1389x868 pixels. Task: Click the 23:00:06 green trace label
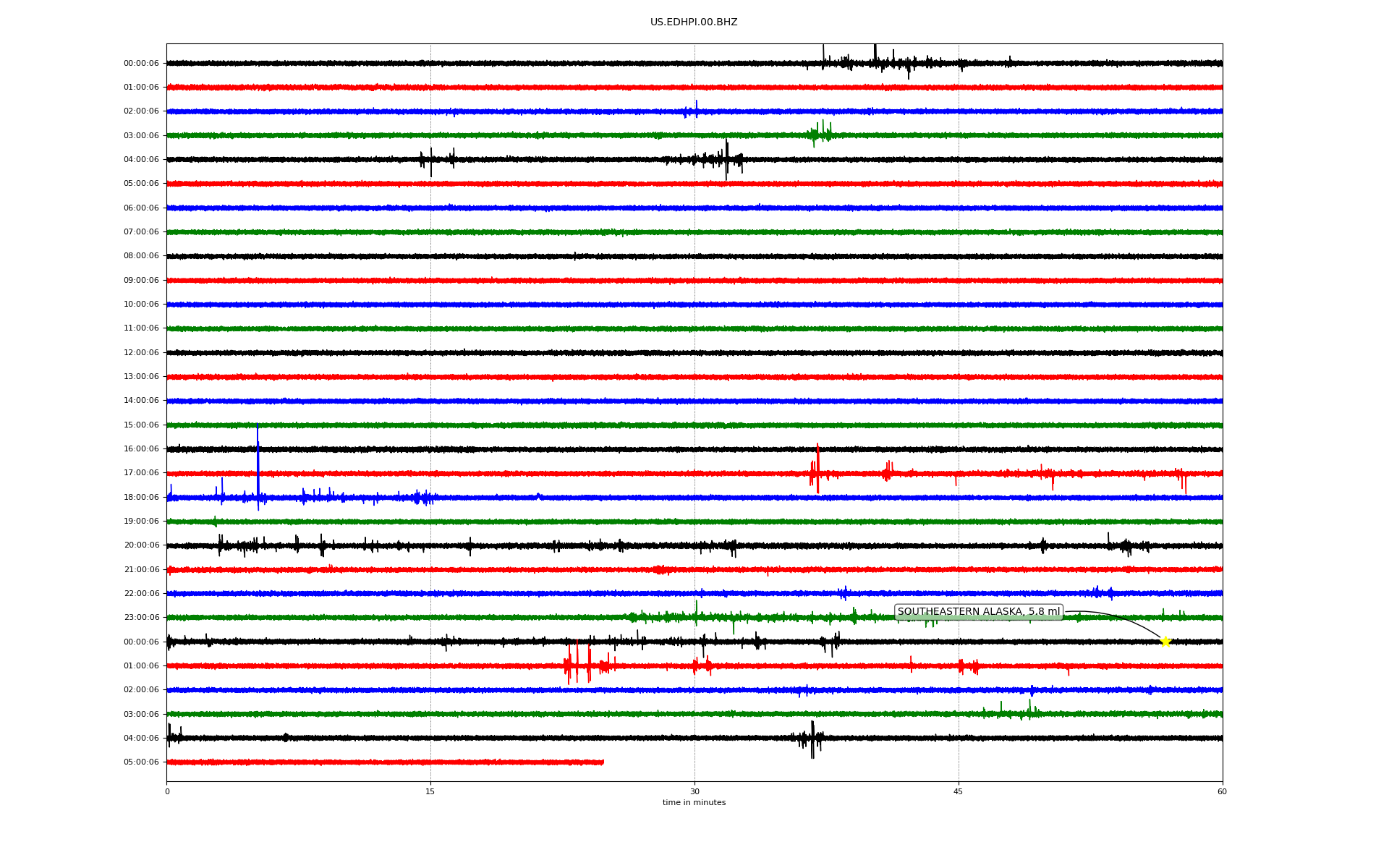141,618
